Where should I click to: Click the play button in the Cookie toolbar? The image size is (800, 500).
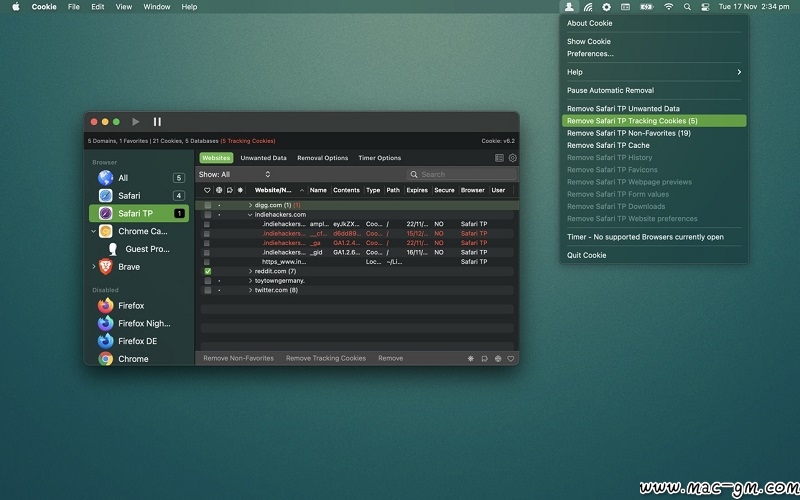click(135, 121)
